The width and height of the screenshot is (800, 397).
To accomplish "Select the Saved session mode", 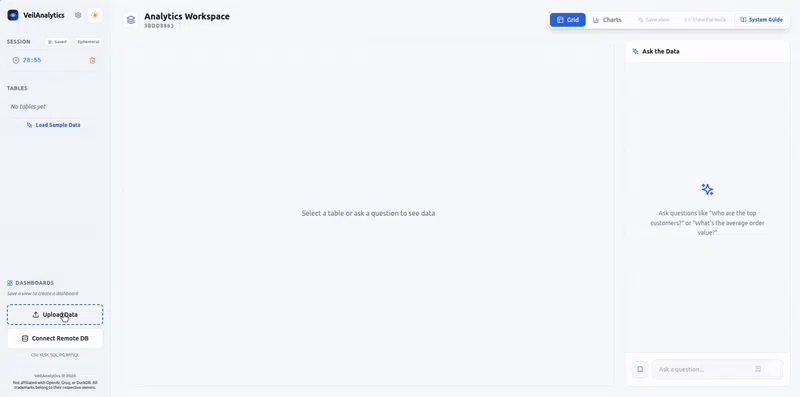I will [57, 42].
